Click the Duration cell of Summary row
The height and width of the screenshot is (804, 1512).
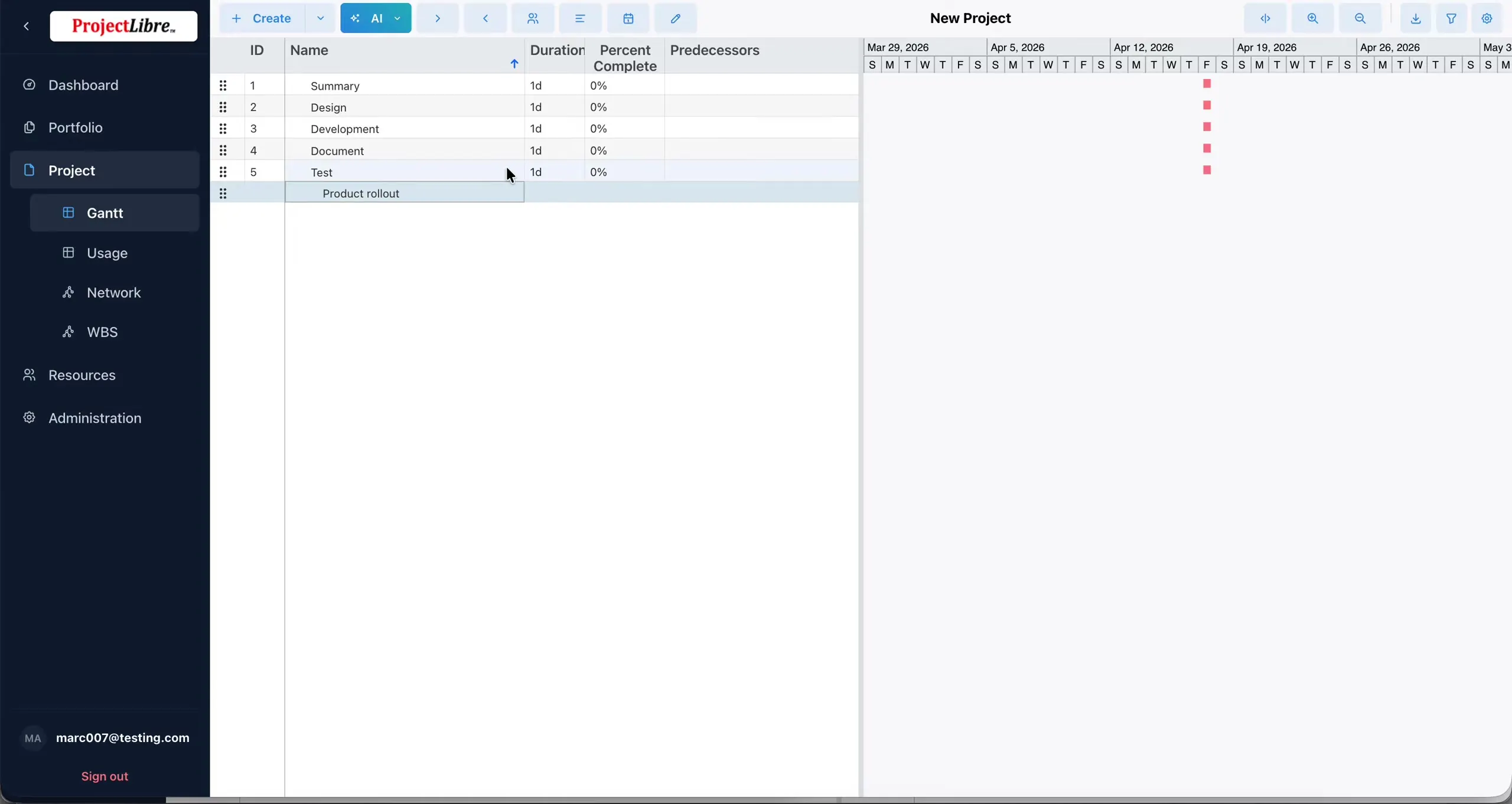tap(555, 86)
